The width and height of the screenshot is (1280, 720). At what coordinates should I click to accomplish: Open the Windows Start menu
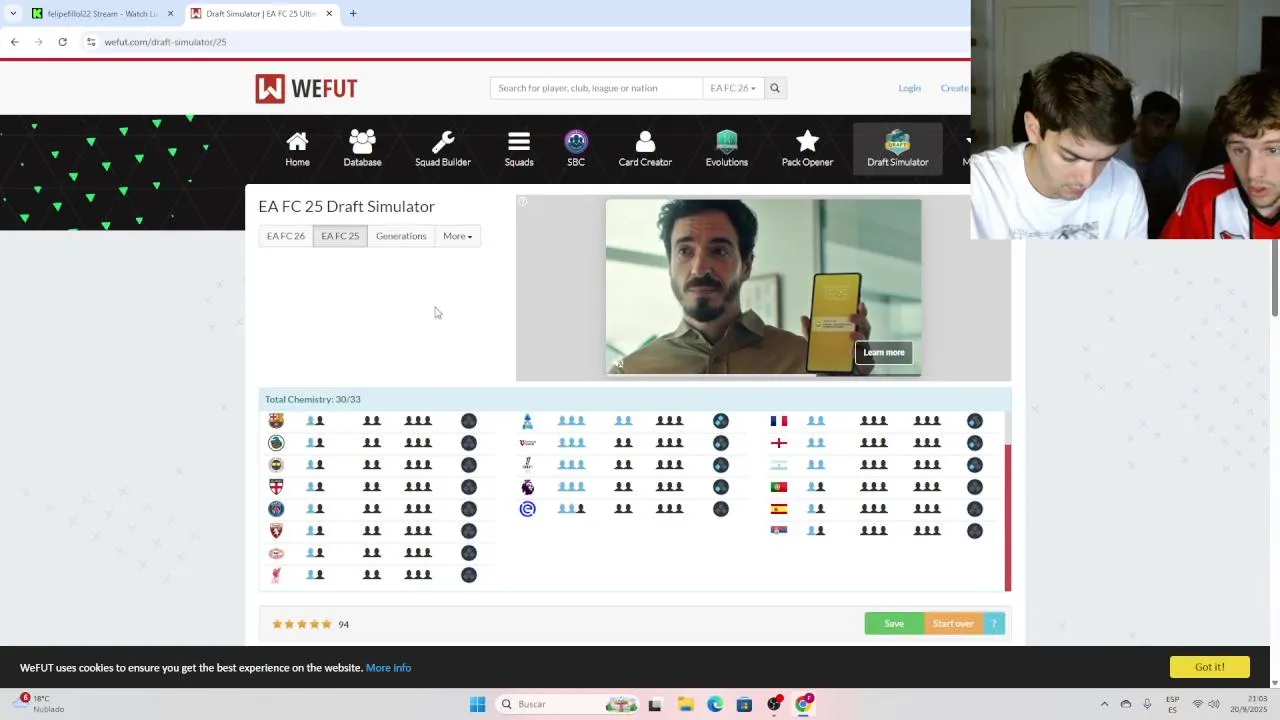click(477, 704)
